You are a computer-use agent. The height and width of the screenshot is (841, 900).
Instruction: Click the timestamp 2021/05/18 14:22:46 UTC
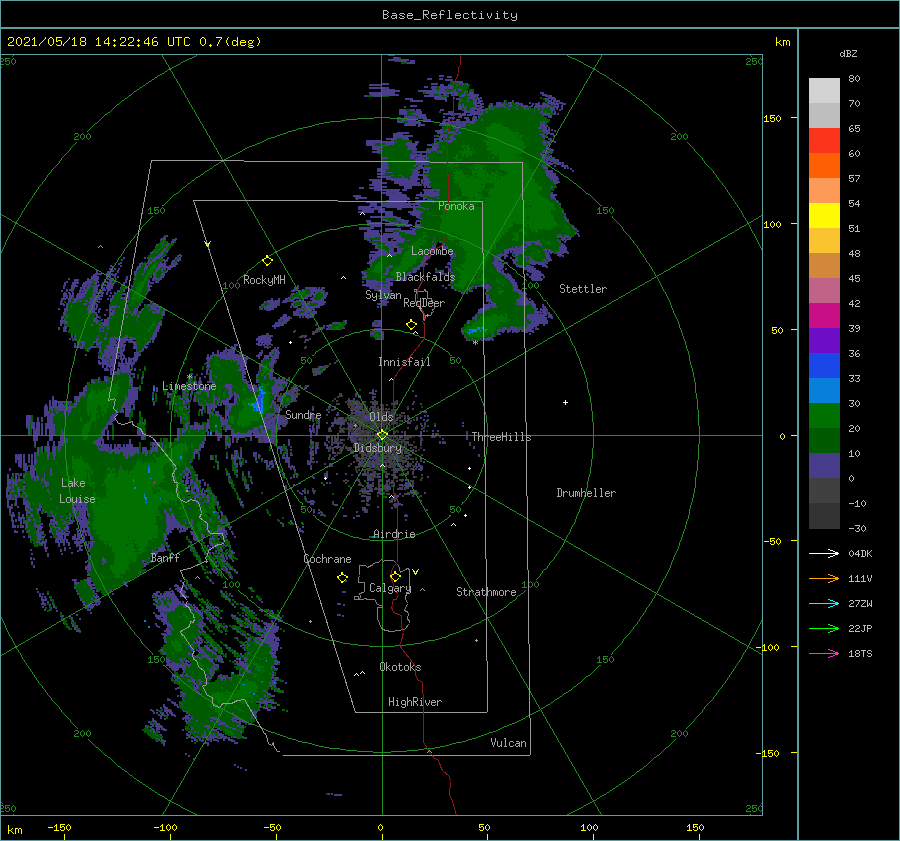click(x=98, y=42)
